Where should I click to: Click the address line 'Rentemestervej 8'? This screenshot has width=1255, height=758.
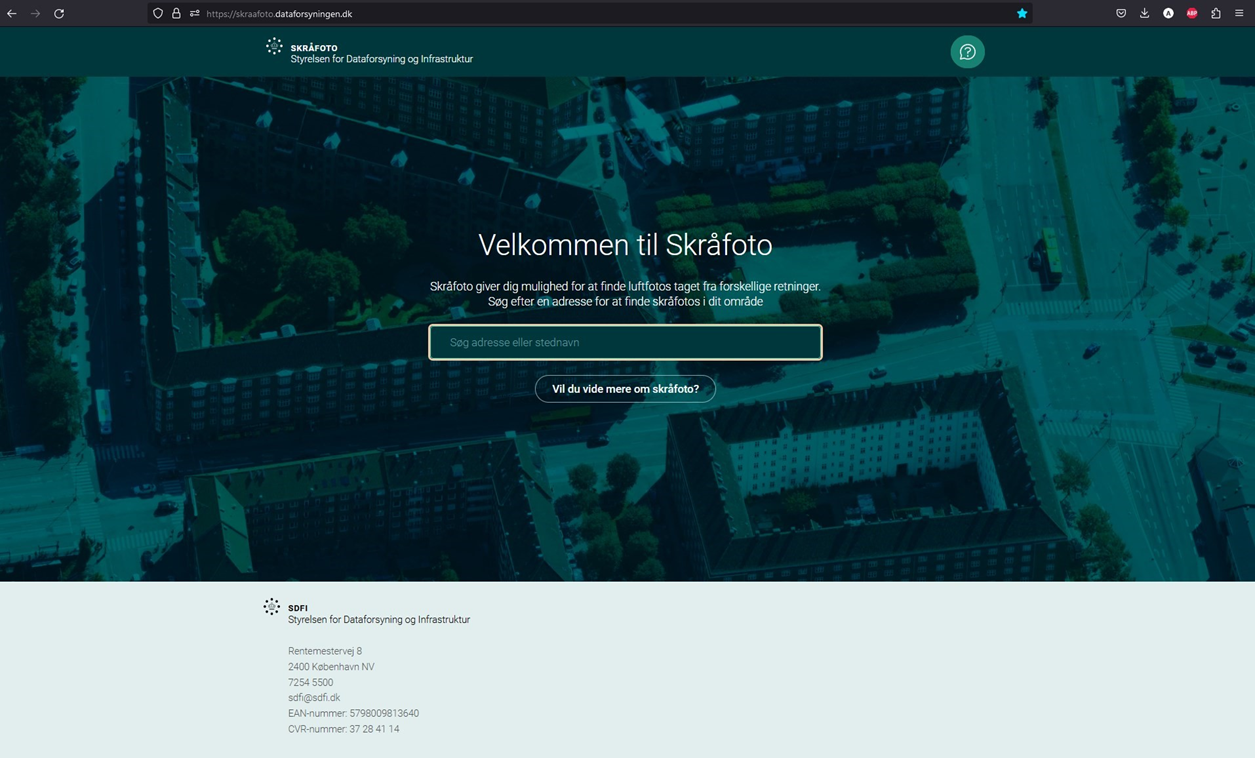[x=325, y=651]
